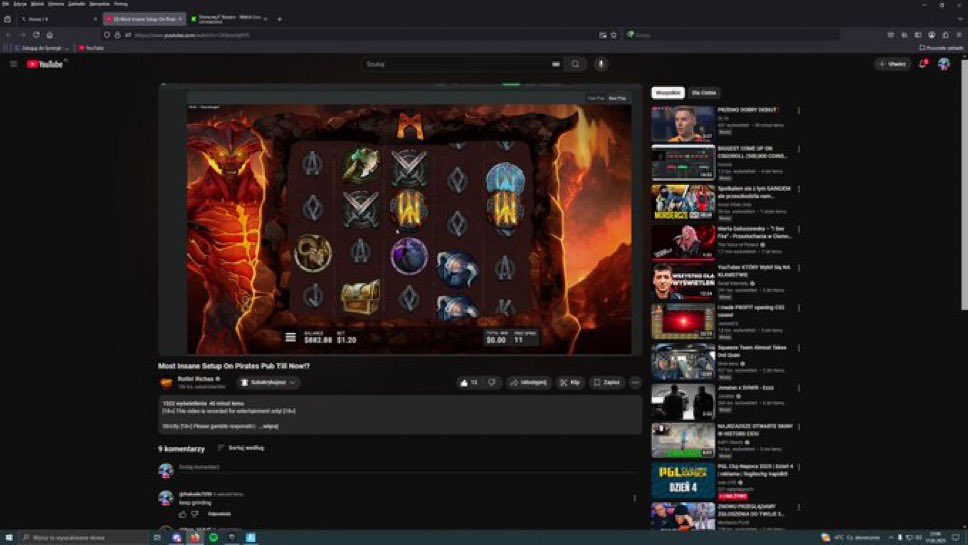
Task: Click the Utwórz create button
Action: pyautogui.click(x=893, y=64)
